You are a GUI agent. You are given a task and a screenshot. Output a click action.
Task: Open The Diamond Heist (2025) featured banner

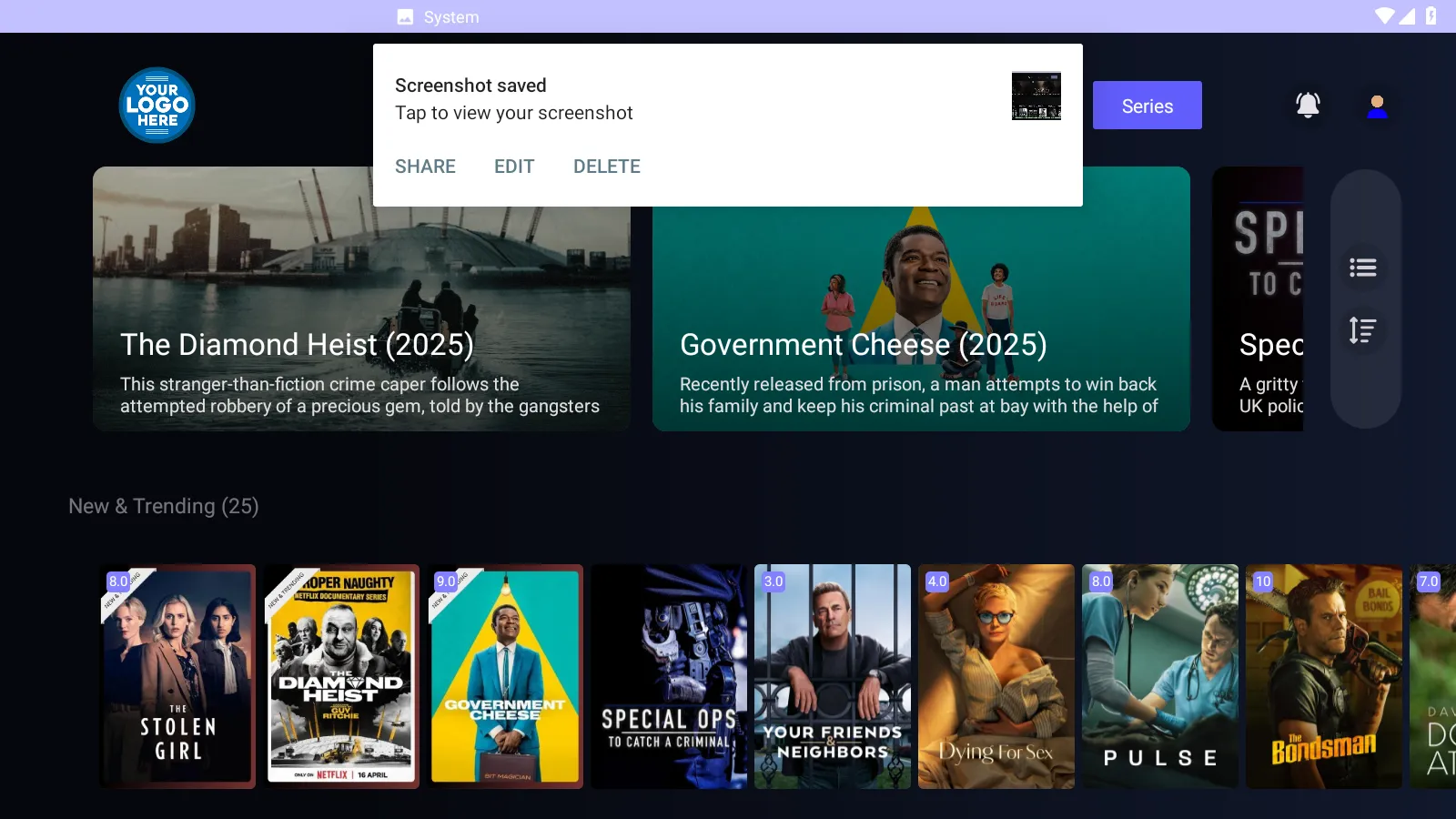tap(361, 298)
